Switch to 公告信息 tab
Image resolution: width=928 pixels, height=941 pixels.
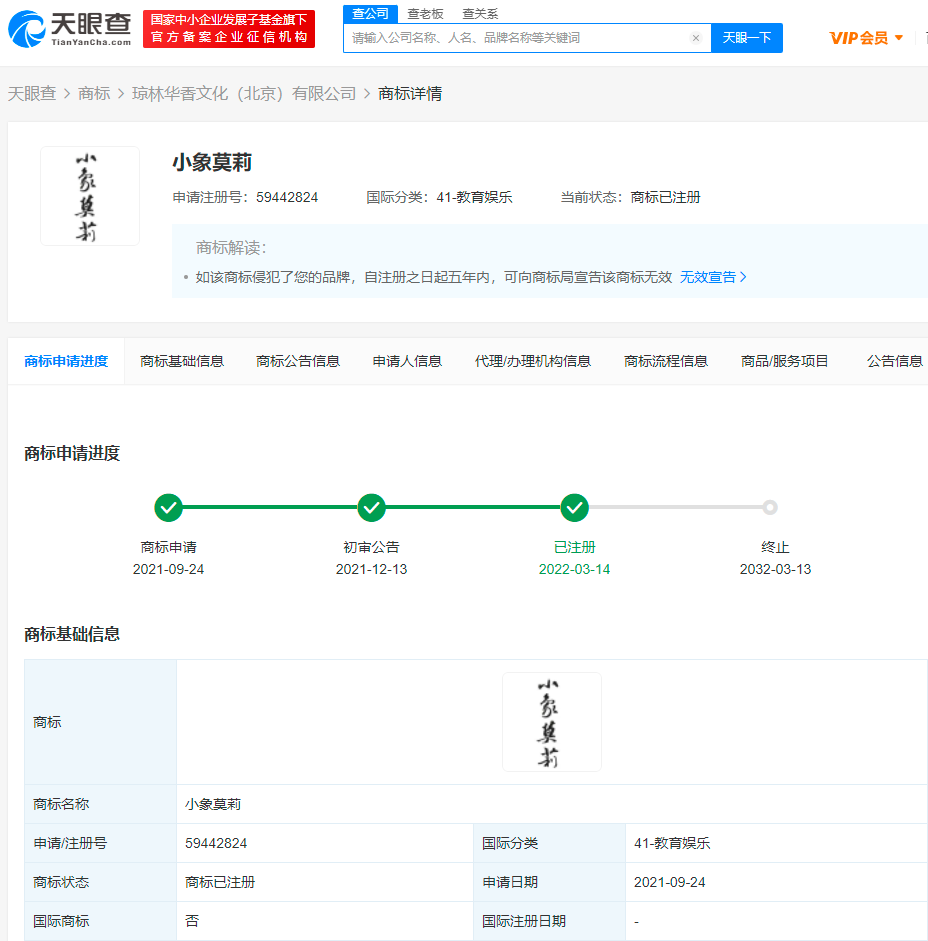click(894, 361)
